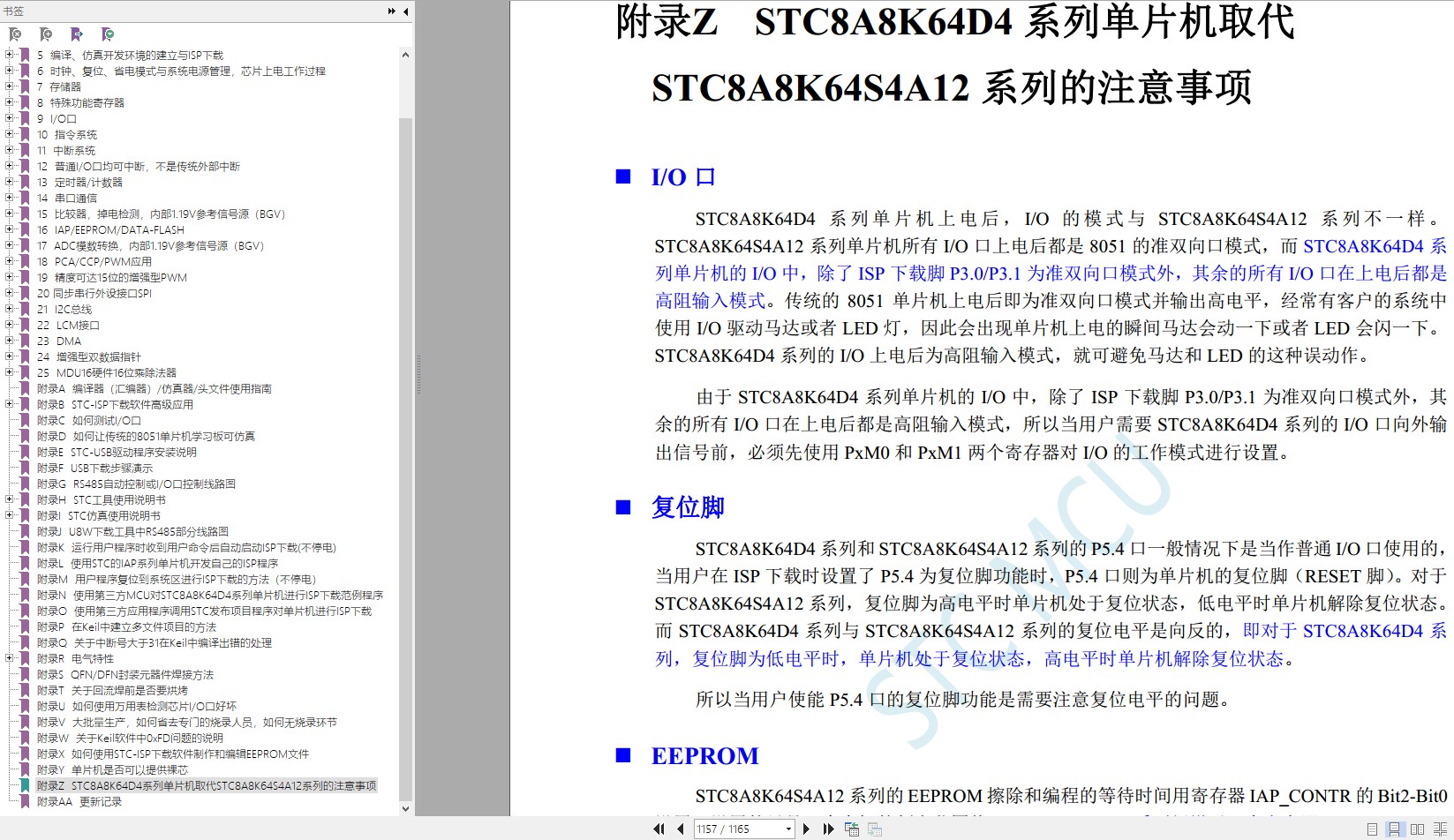This screenshot has height=840, width=1454.
Task: Collapse the bookmarks panel with left arrow
Action: point(405,11)
